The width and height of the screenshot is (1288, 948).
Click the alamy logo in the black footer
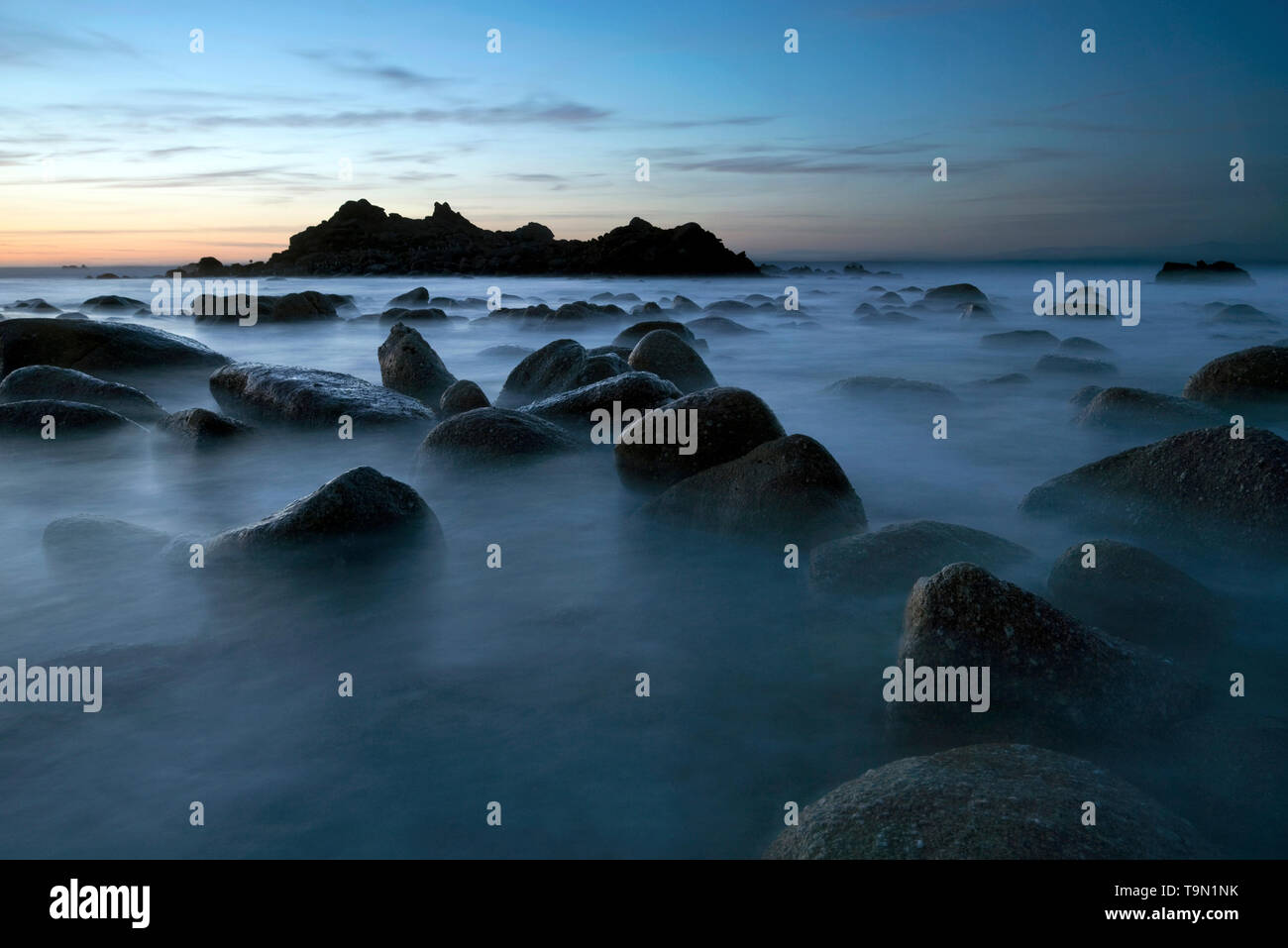(x=100, y=903)
